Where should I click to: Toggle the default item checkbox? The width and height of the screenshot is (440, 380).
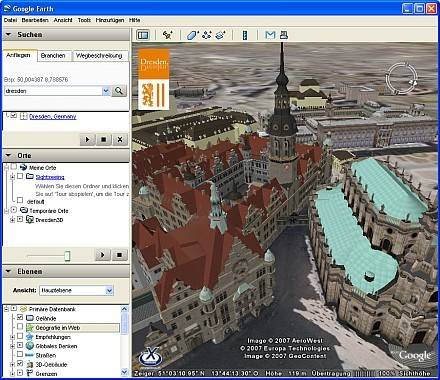click(x=20, y=200)
